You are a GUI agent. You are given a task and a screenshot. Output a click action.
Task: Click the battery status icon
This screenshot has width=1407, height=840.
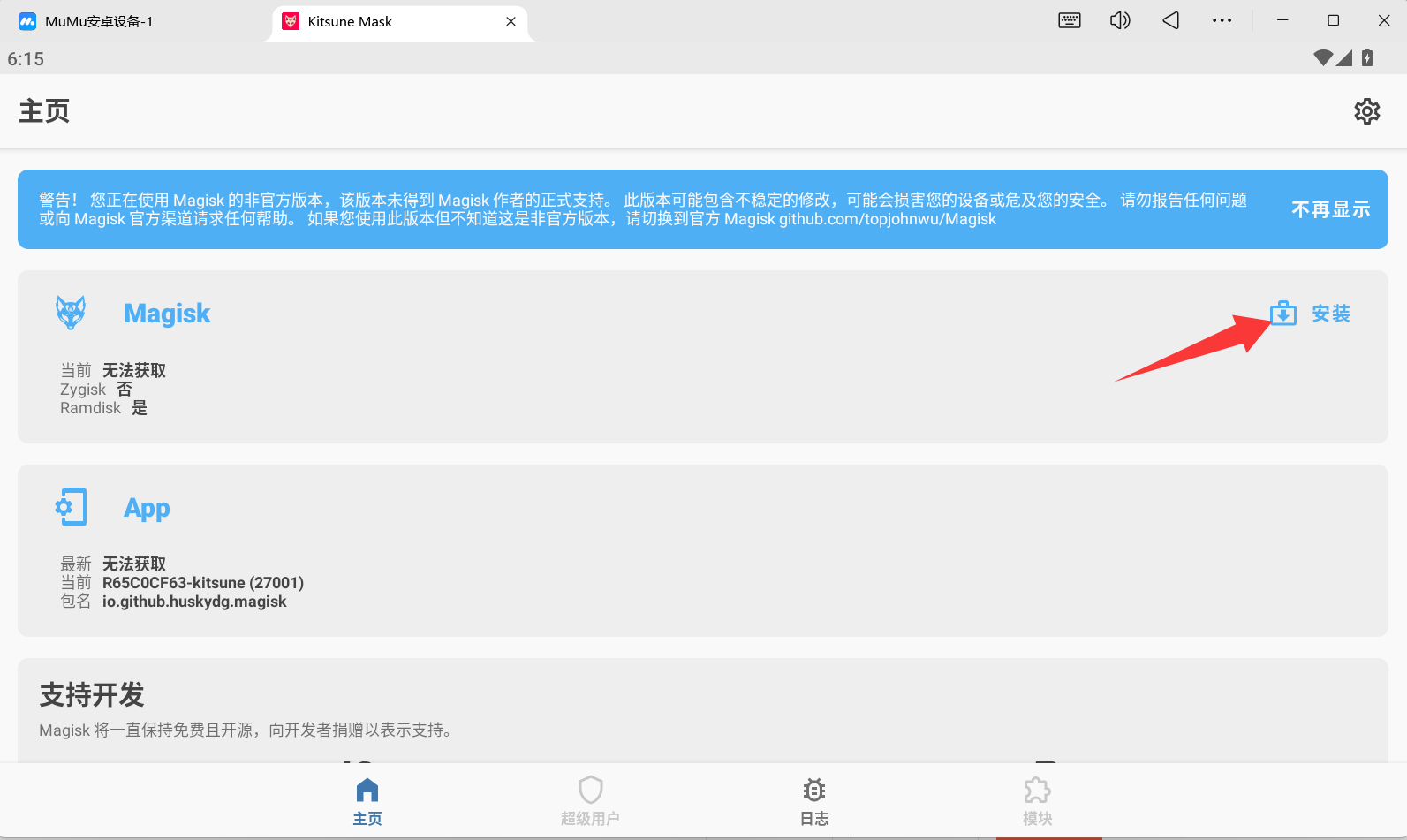tap(1367, 58)
